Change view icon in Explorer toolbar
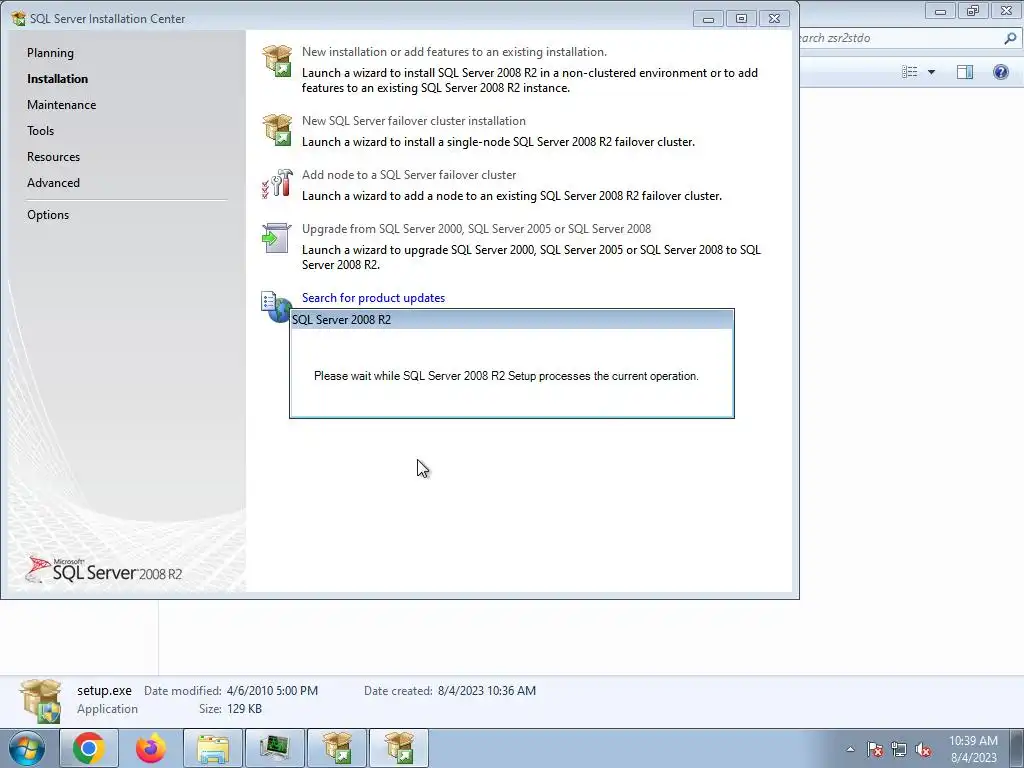This screenshot has width=1024, height=768. 909,72
